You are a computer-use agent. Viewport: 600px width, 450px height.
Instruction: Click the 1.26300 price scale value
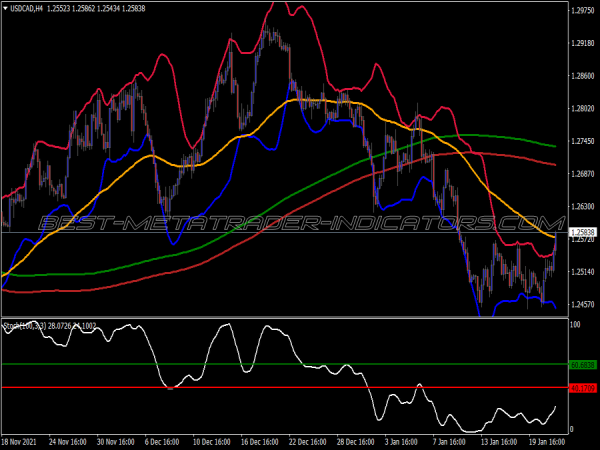582,207
